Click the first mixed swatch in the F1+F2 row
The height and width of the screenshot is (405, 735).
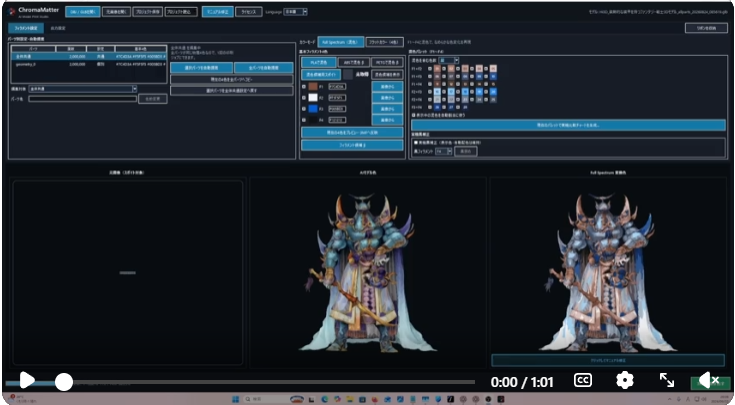[x=437, y=68]
